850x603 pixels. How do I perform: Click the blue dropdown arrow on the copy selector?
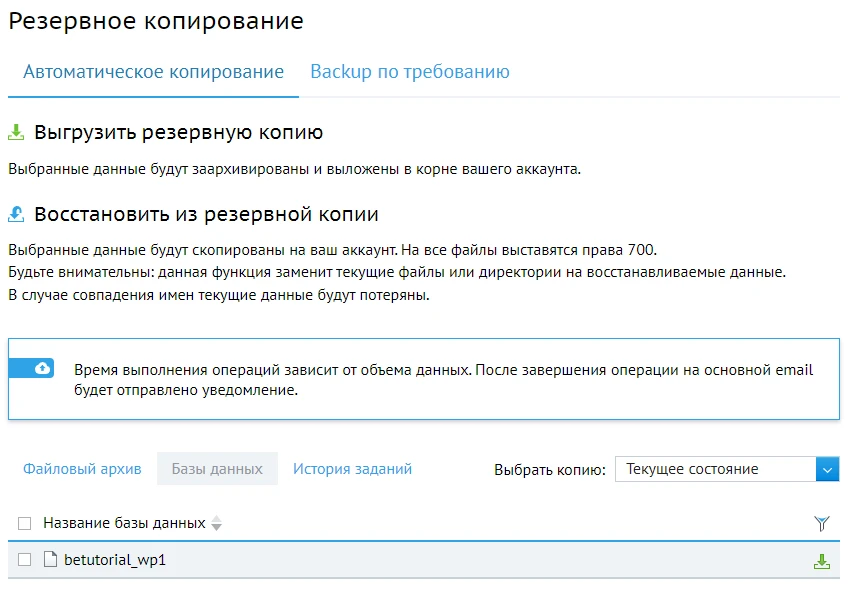coord(829,468)
